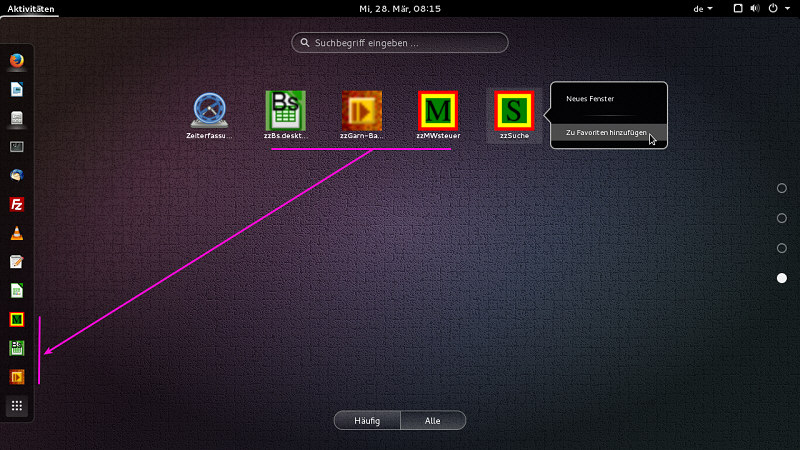The width and height of the screenshot is (800, 450).
Task: Launch Firefox from the dash
Action: [x=16, y=60]
